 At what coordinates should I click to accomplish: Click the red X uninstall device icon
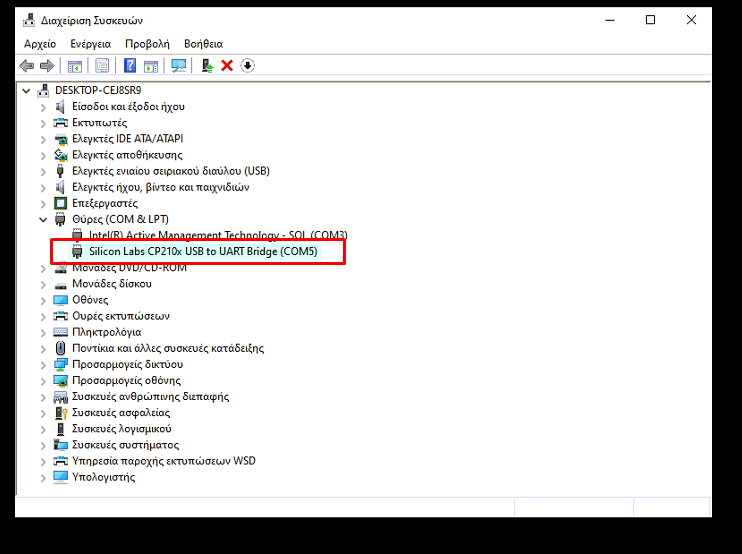227,66
